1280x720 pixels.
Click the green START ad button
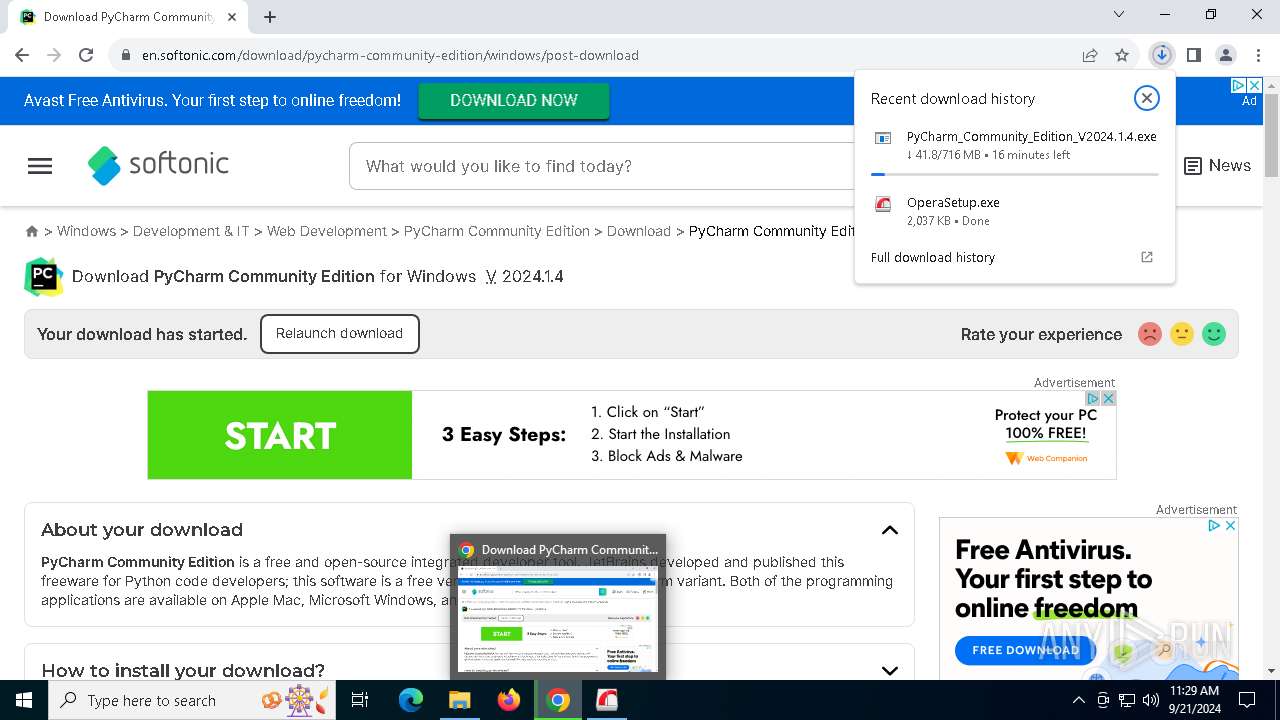coord(280,435)
